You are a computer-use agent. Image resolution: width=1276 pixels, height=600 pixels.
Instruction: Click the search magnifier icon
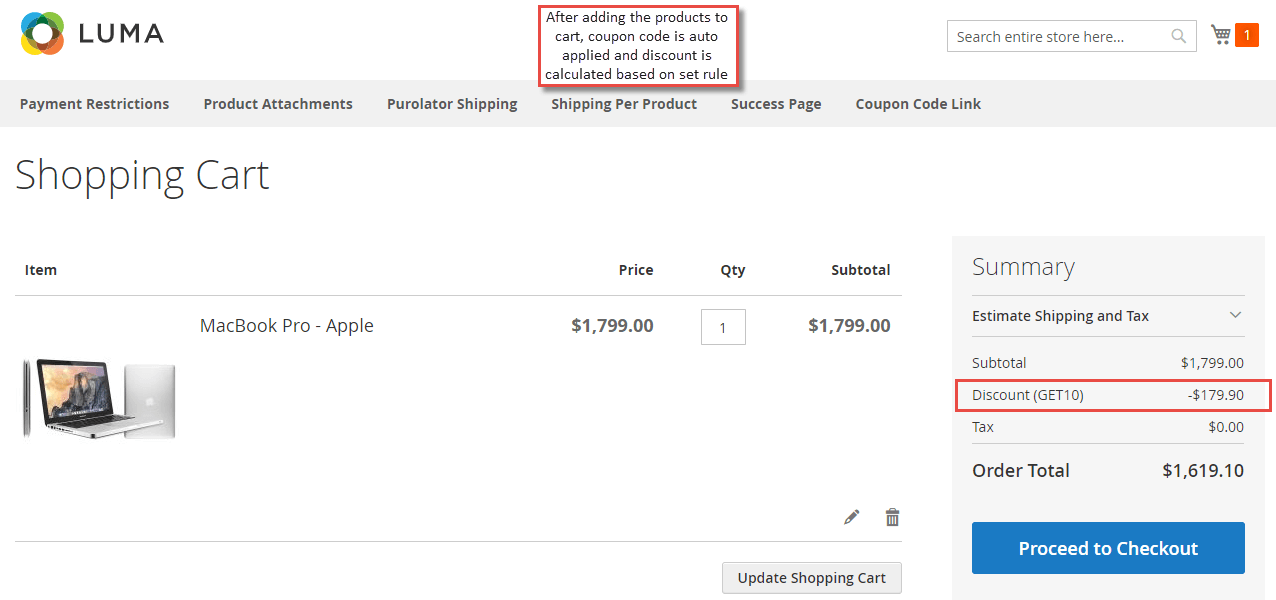1179,36
